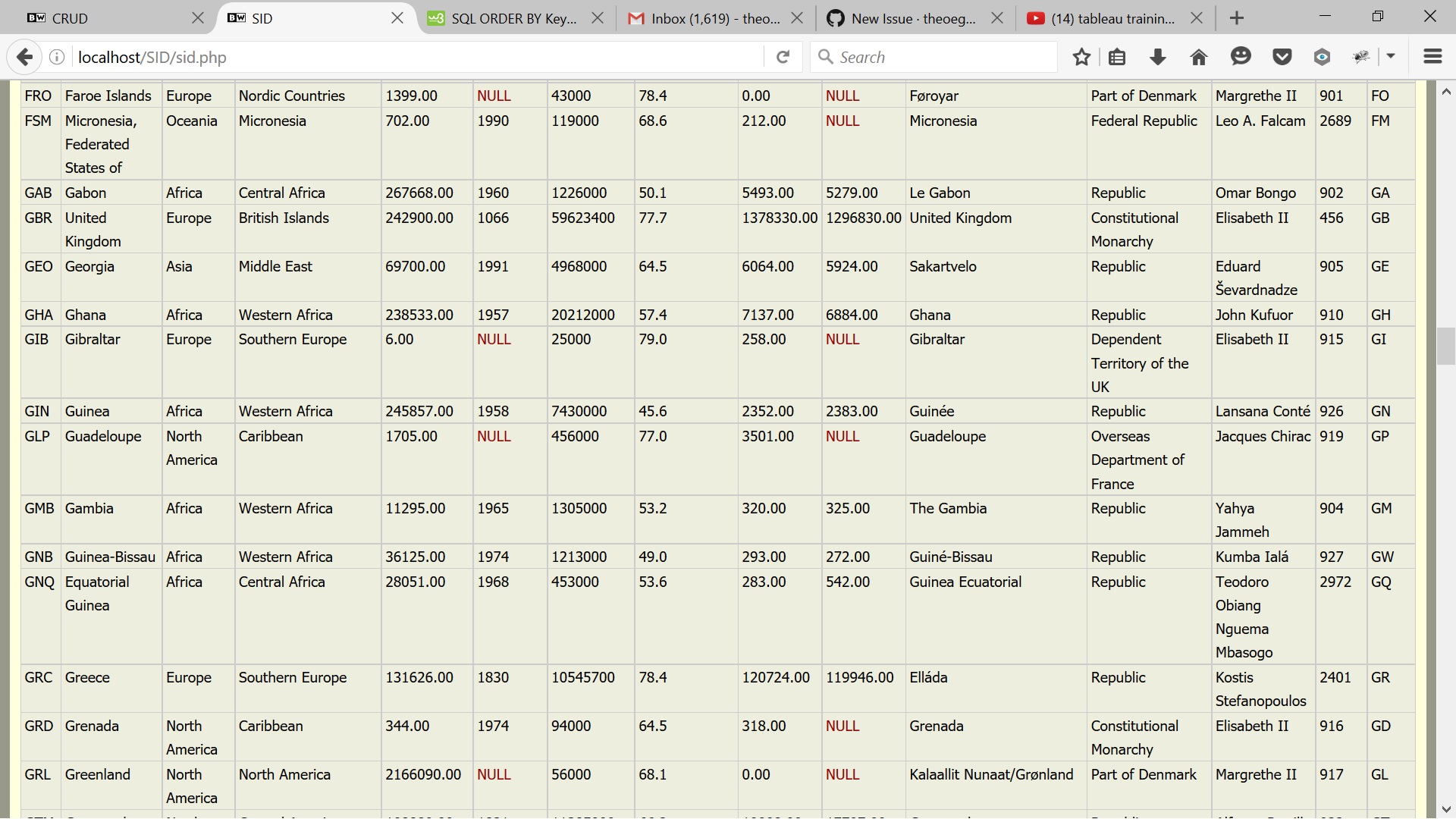Image resolution: width=1456 pixels, height=819 pixels.
Task: Click the bookmark star icon
Action: (1081, 57)
